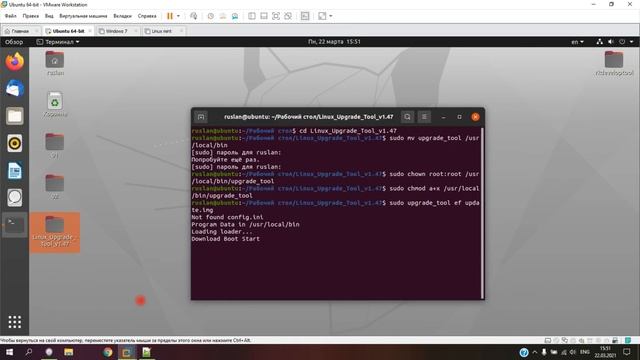Open the Терминал application menu
The image size is (640, 360).
58,42
